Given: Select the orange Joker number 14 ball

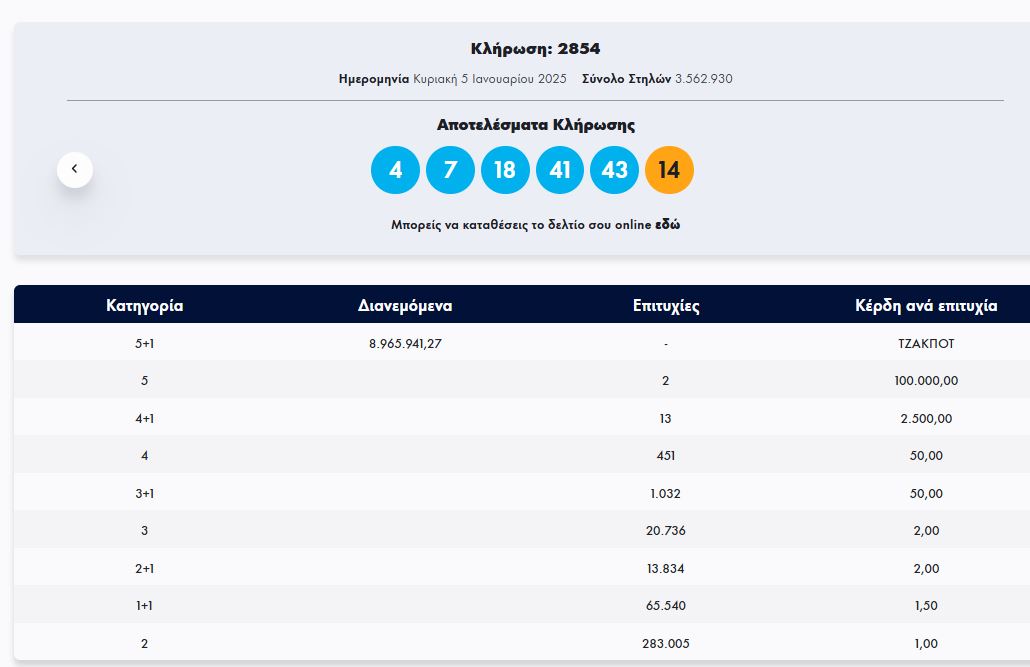Looking at the screenshot, I should (x=669, y=170).
